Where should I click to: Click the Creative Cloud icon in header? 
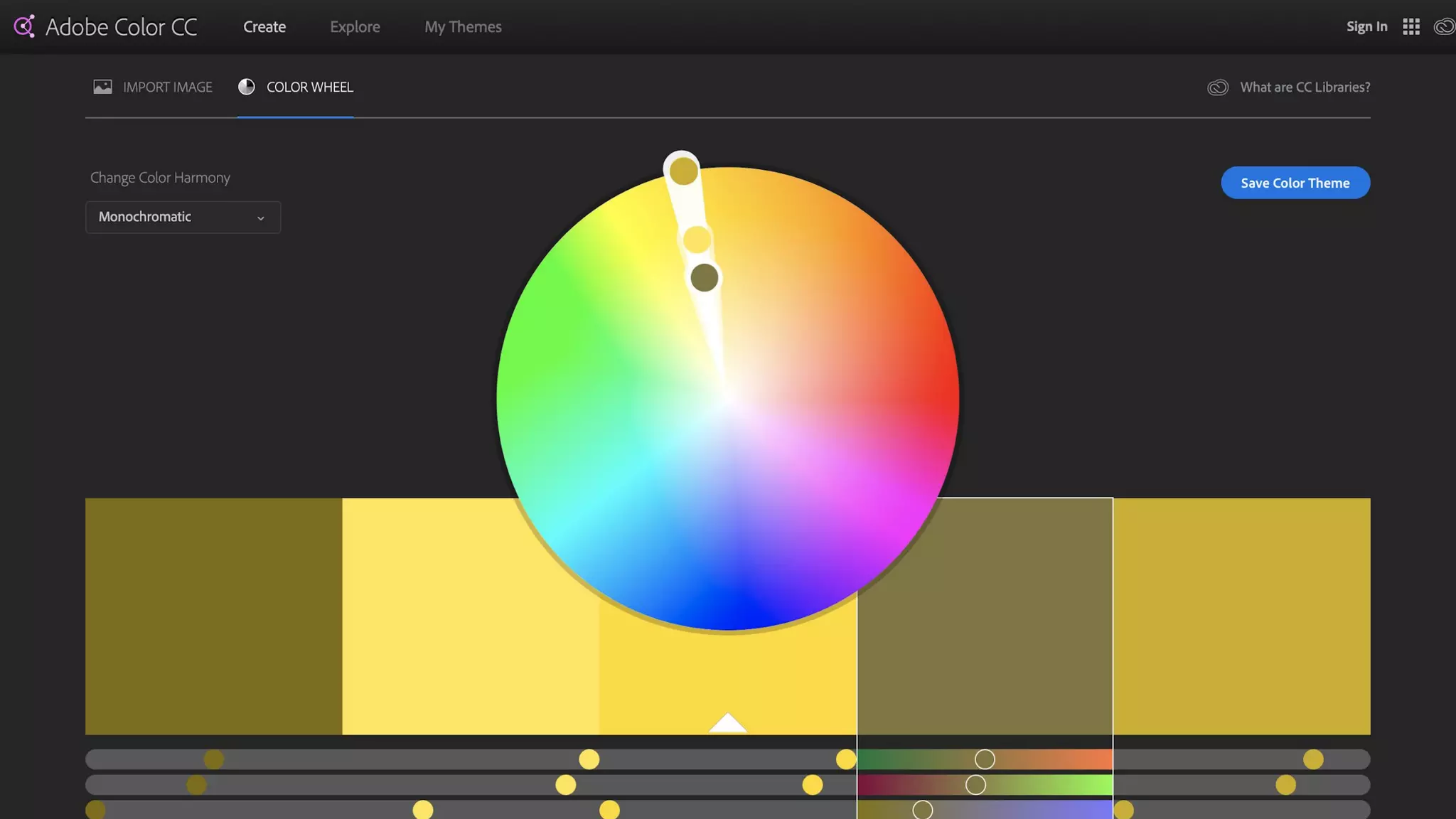click(x=1444, y=27)
